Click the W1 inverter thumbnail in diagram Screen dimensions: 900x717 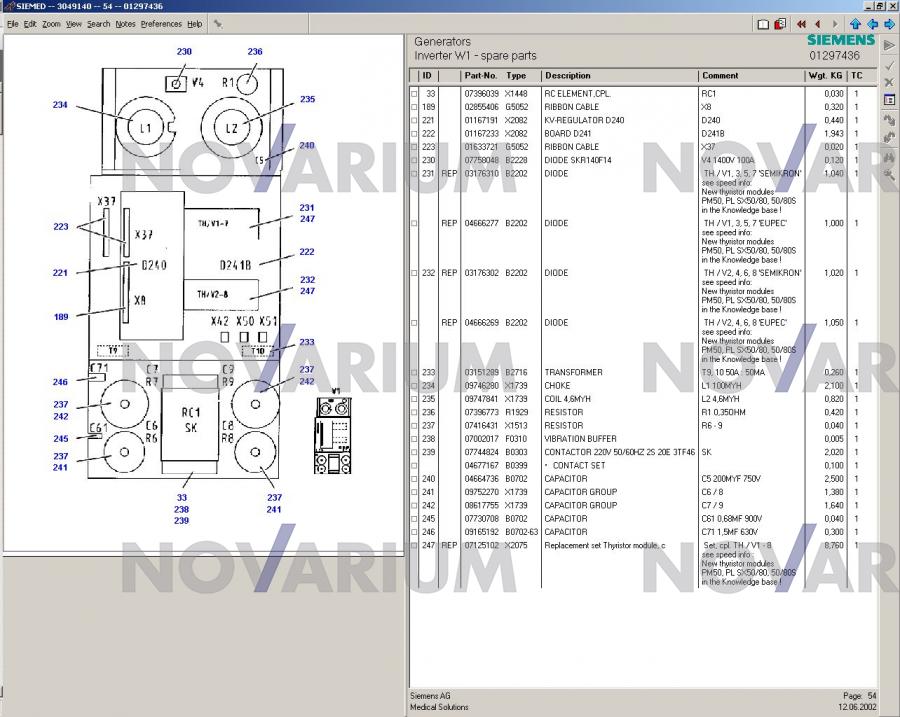[x=337, y=421]
